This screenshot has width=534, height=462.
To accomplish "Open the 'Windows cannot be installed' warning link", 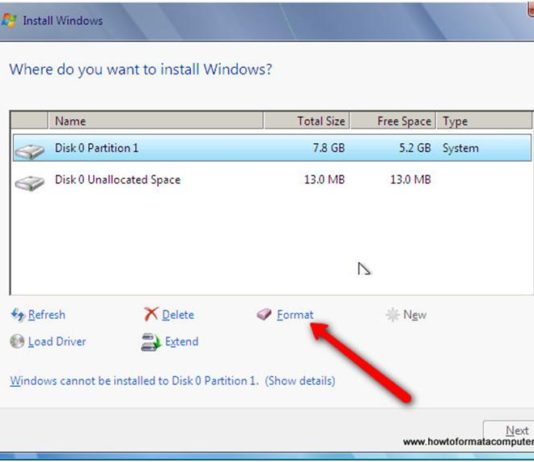I will (x=172, y=380).
